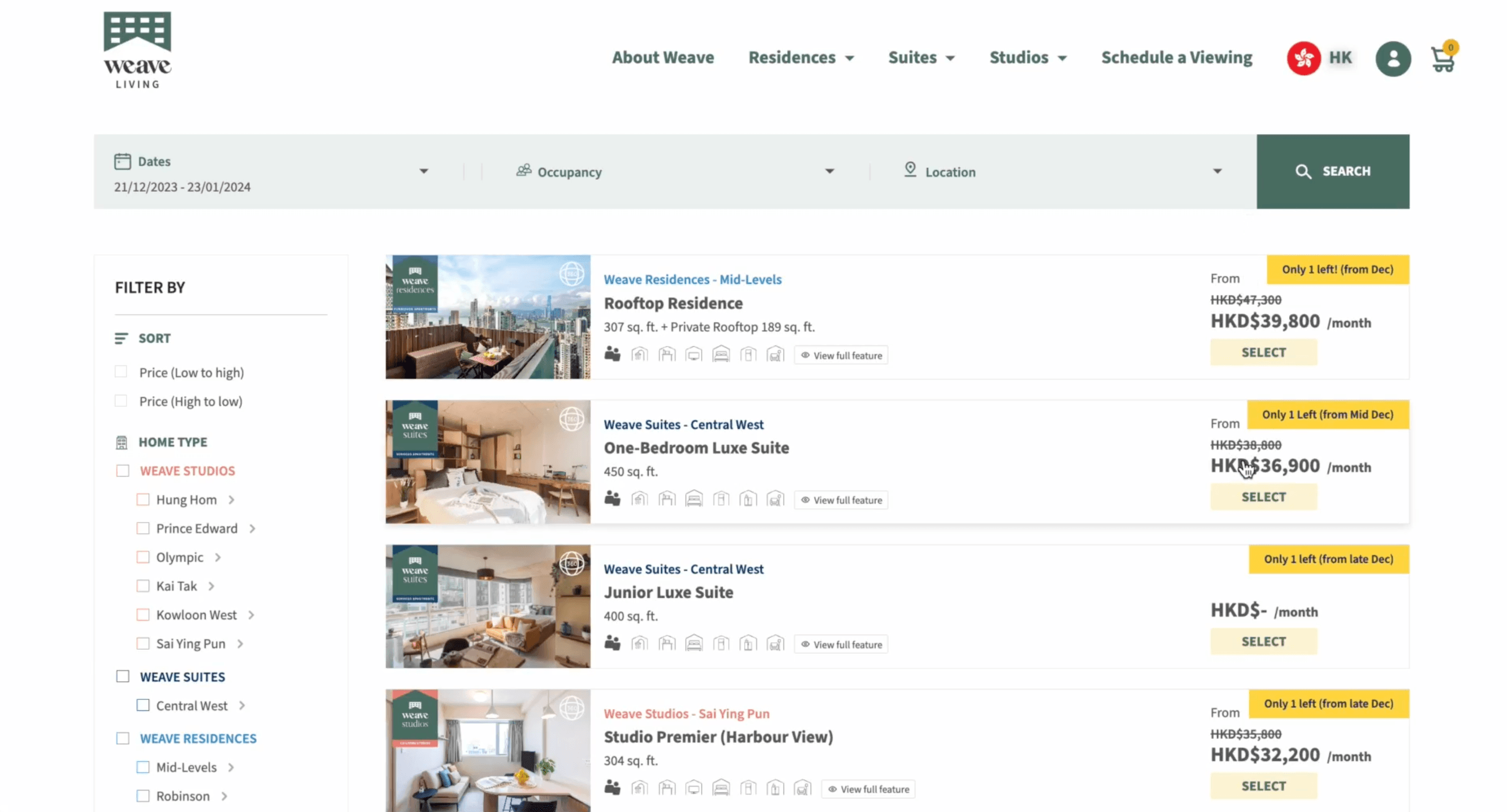
Task: Expand the Robinson chevron
Action: tap(224, 796)
